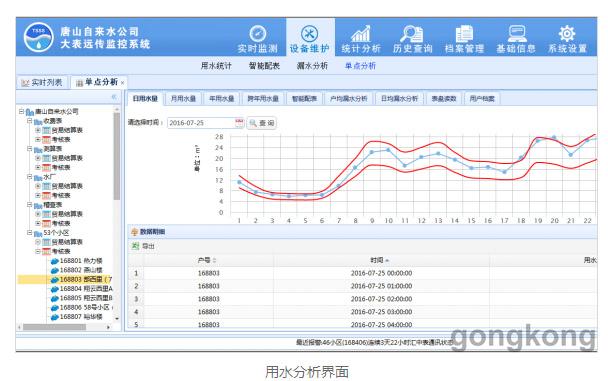Collapse the 53个小区 tree node
Viewport: 608px width, 381px height.
[29, 233]
